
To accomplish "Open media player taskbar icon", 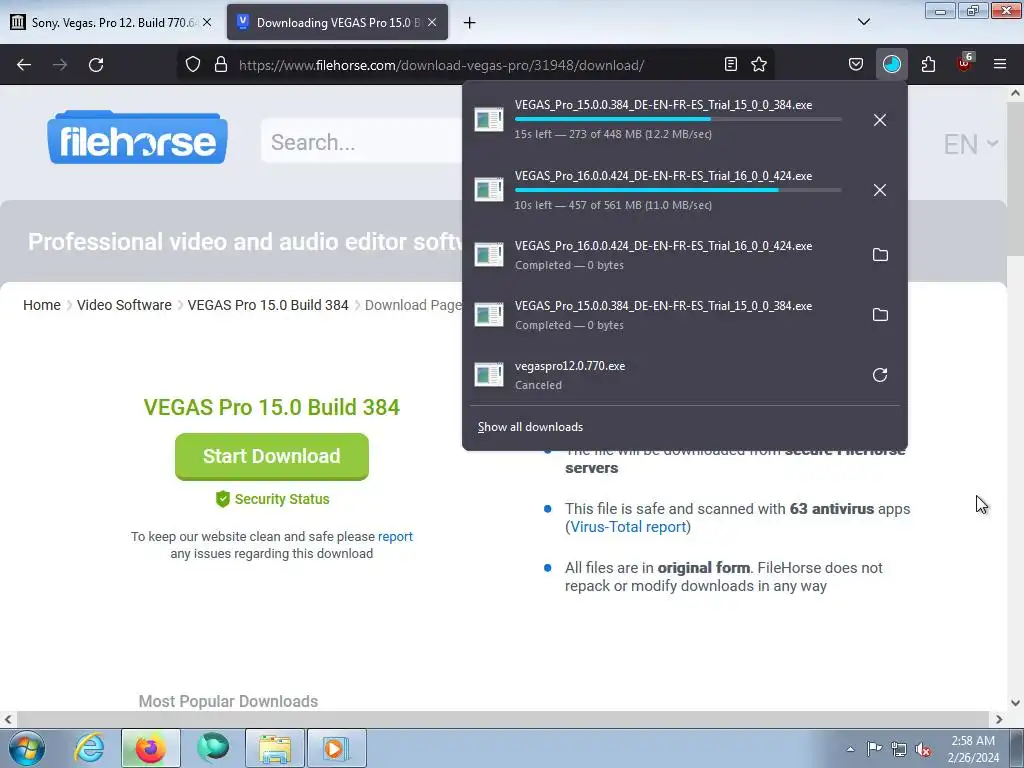I will point(337,748).
